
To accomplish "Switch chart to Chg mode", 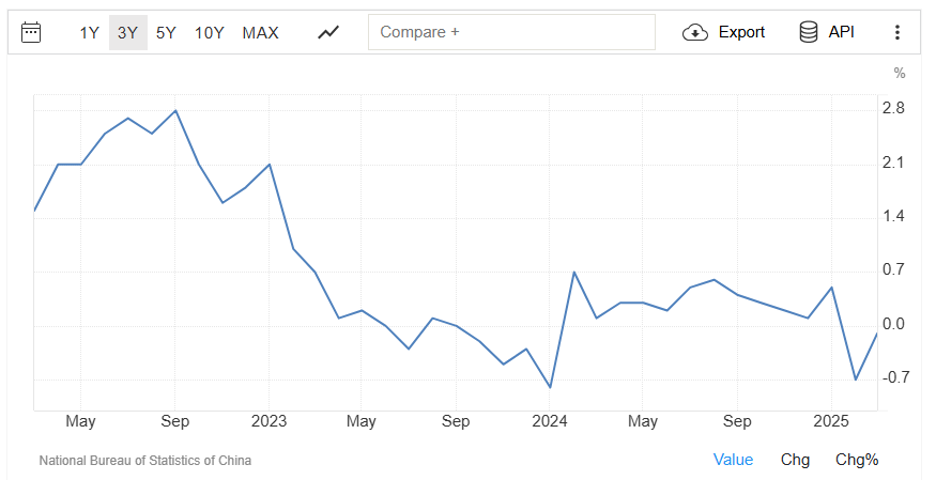I will click(795, 460).
